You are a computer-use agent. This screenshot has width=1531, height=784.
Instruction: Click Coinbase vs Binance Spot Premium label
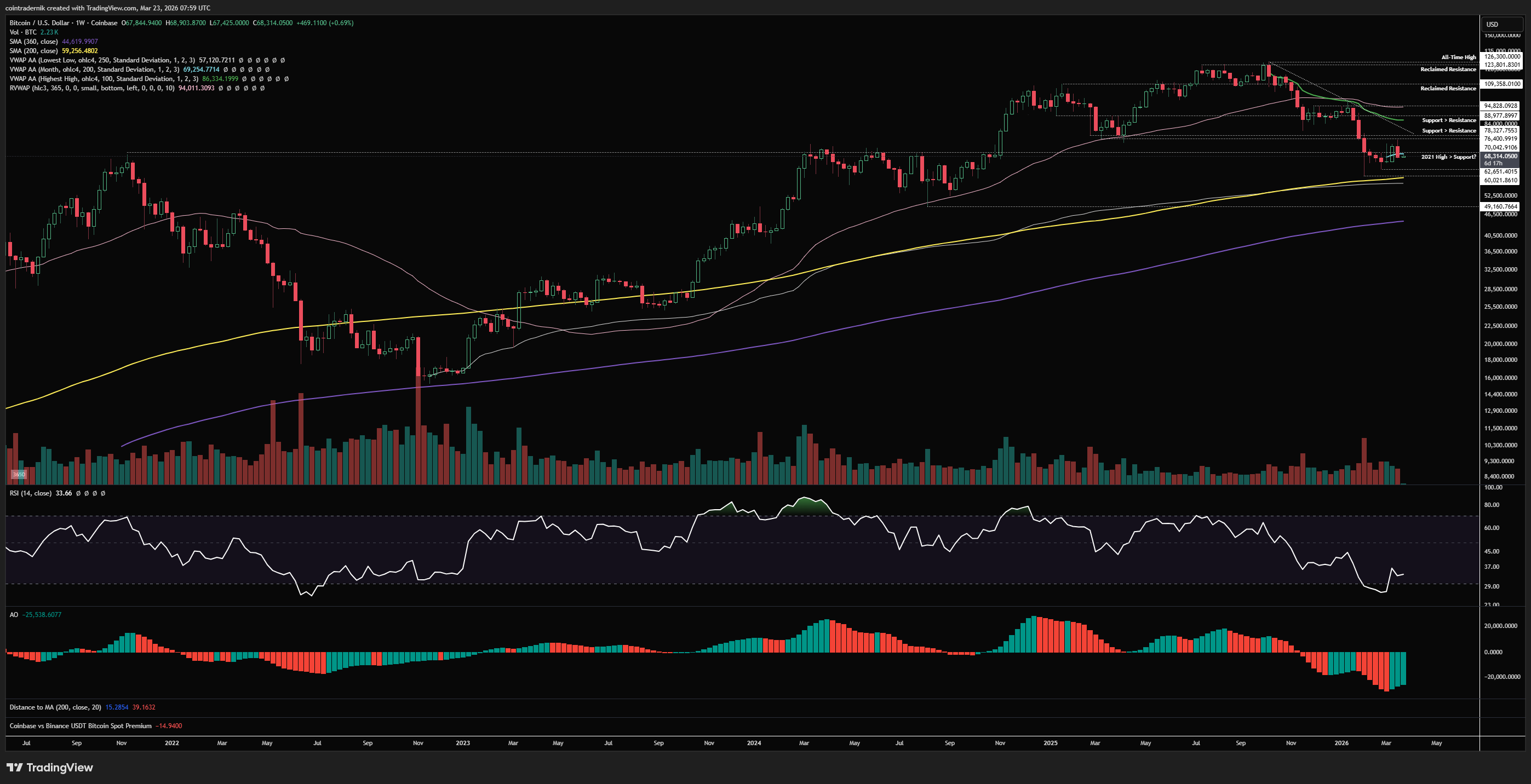pos(80,725)
